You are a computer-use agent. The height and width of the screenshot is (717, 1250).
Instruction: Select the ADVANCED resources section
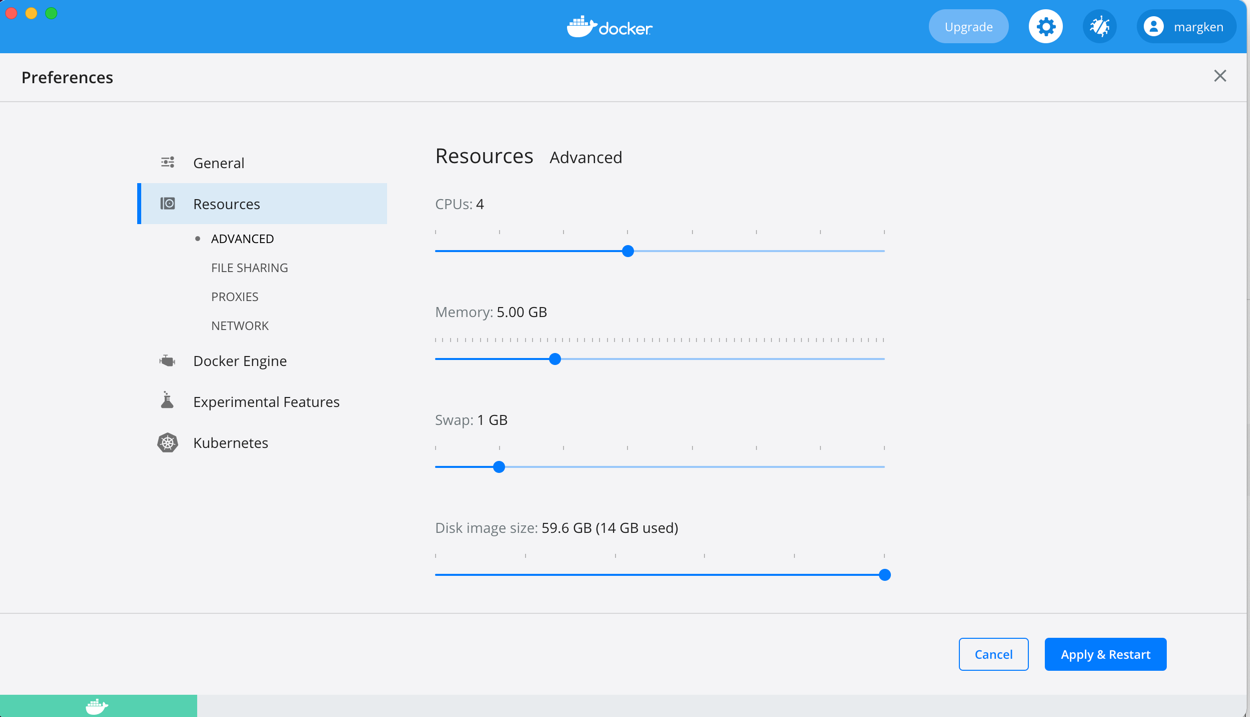click(x=241, y=238)
